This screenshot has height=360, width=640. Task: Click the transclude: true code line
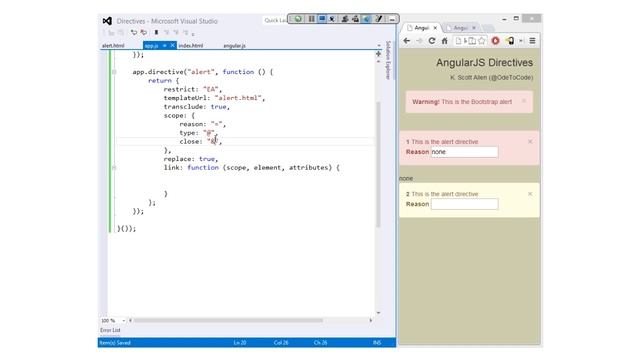tap(197, 107)
